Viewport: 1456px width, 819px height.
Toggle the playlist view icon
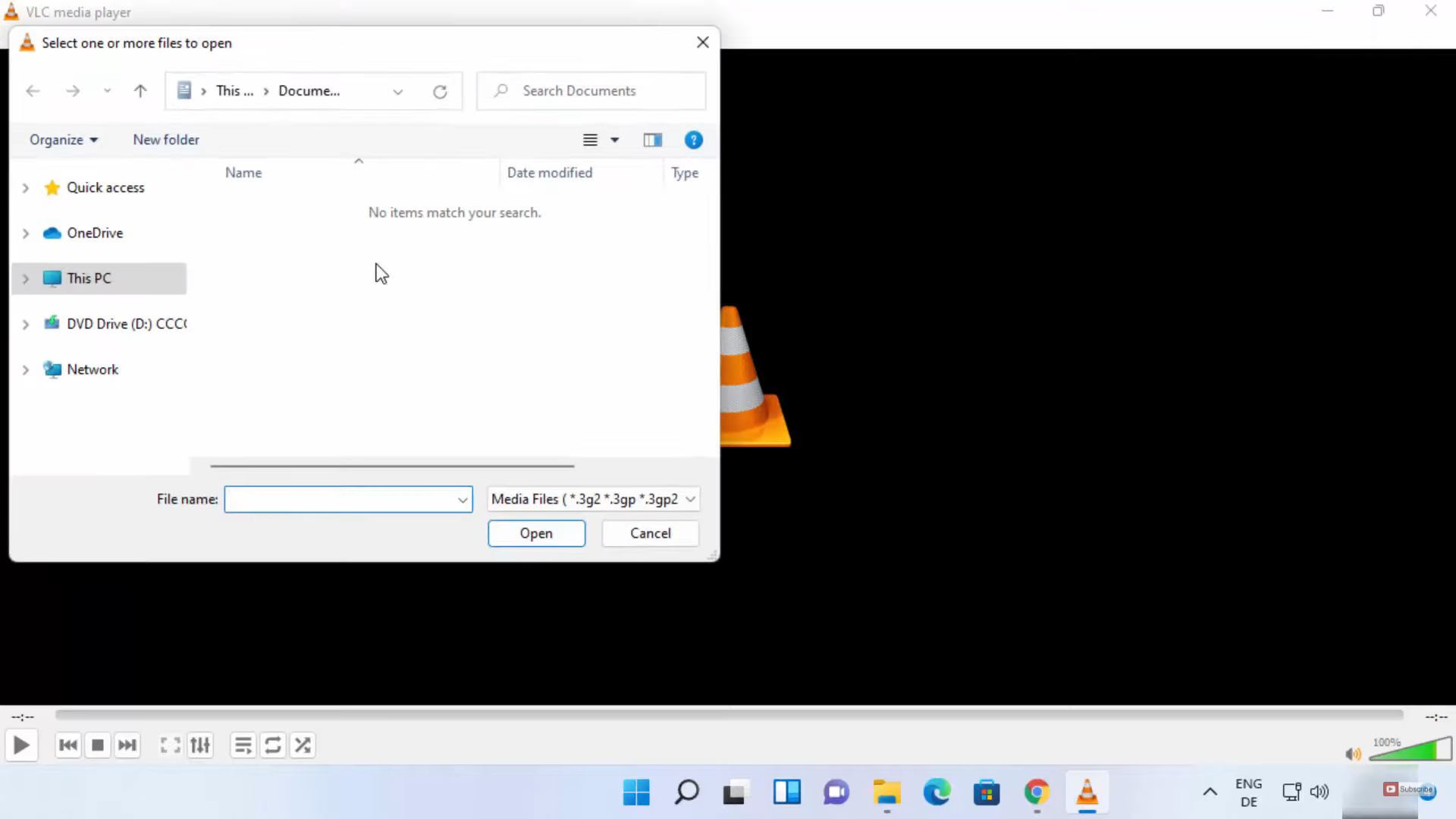tap(243, 745)
